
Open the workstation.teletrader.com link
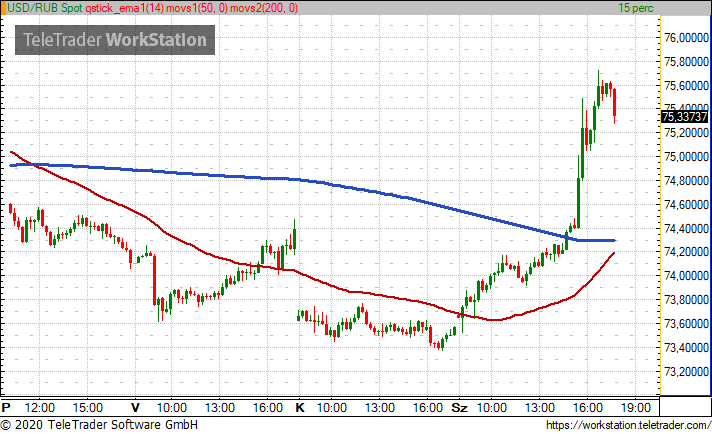[628, 425]
